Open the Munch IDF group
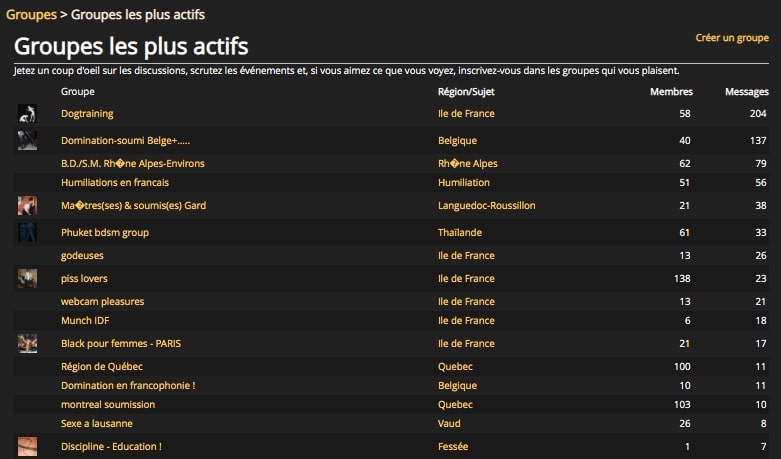The image size is (781, 459). point(85,321)
